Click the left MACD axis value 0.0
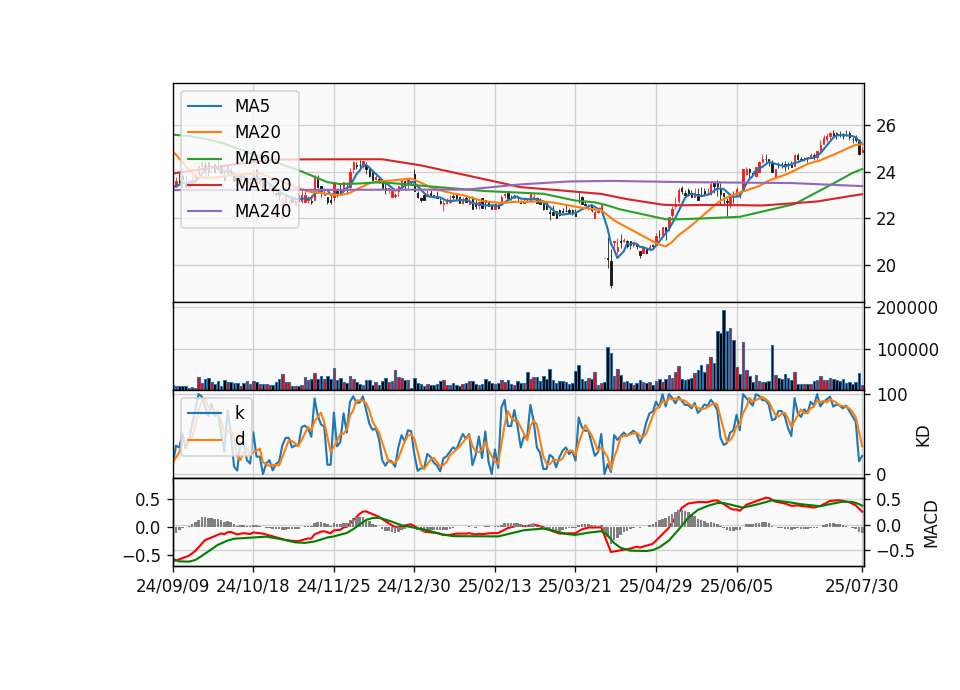960x690 pixels. (148, 528)
